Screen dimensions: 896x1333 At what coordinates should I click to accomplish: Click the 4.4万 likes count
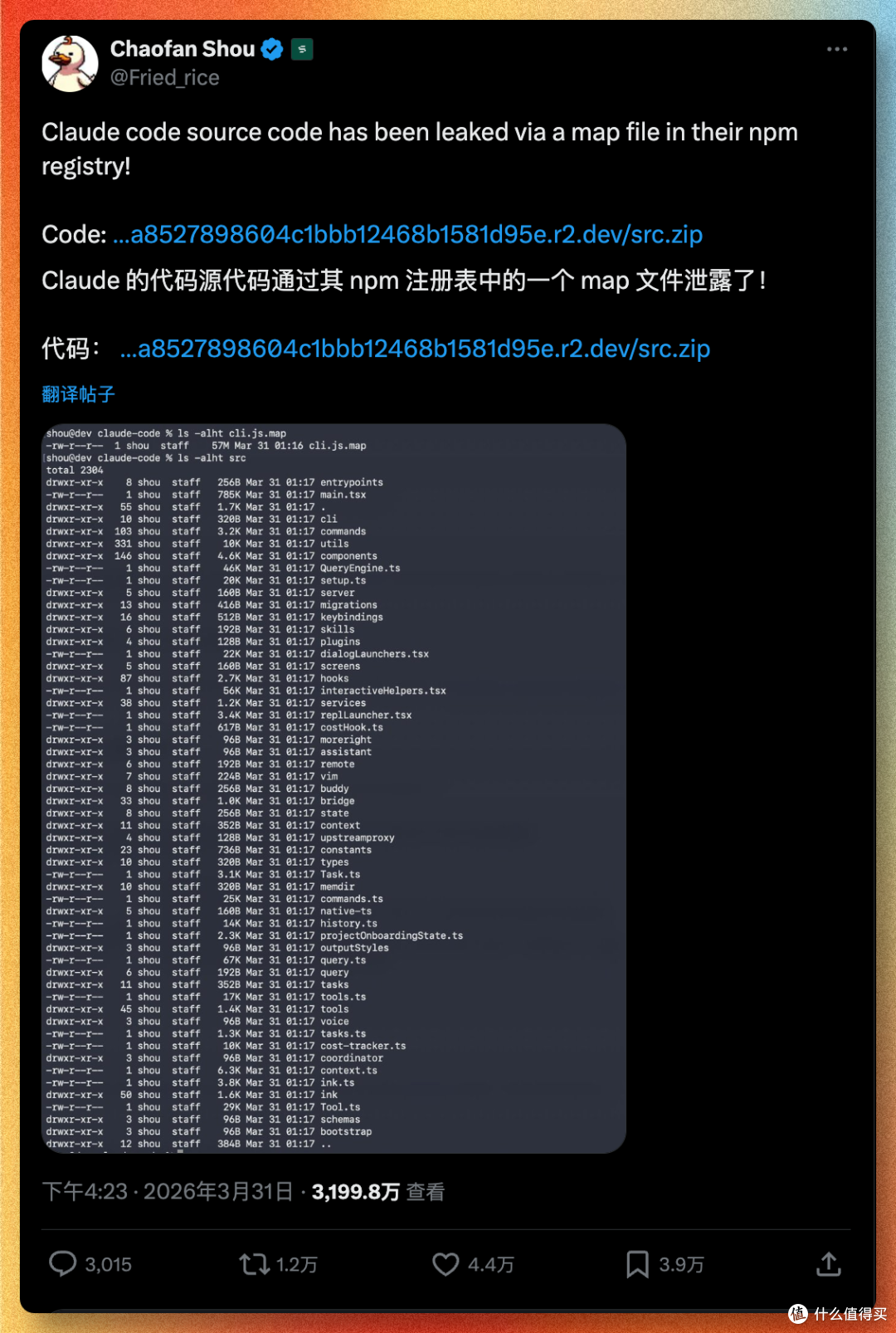point(491,1264)
